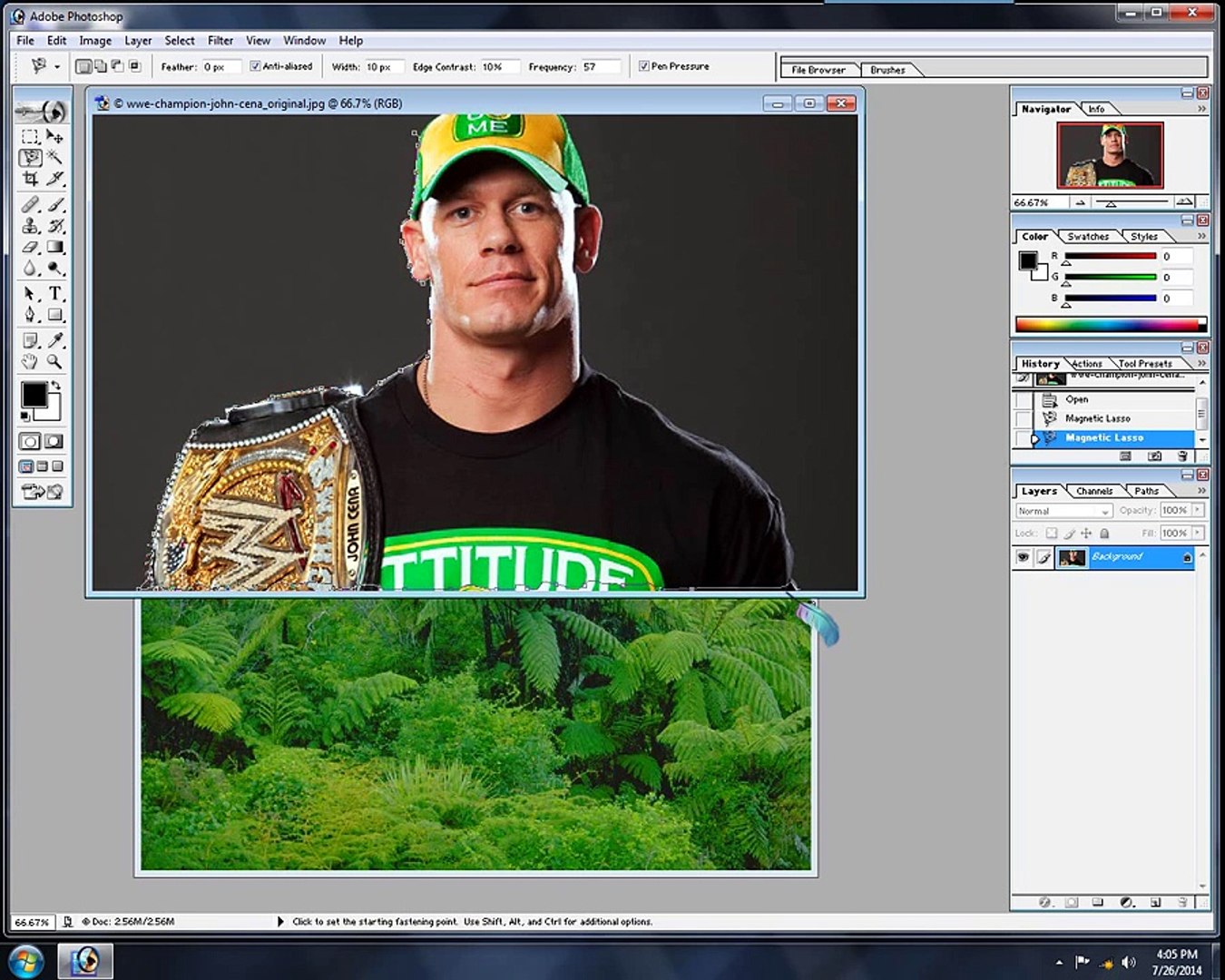The width and height of the screenshot is (1225, 980).
Task: Choose Add to selection mode
Action: click(101, 66)
